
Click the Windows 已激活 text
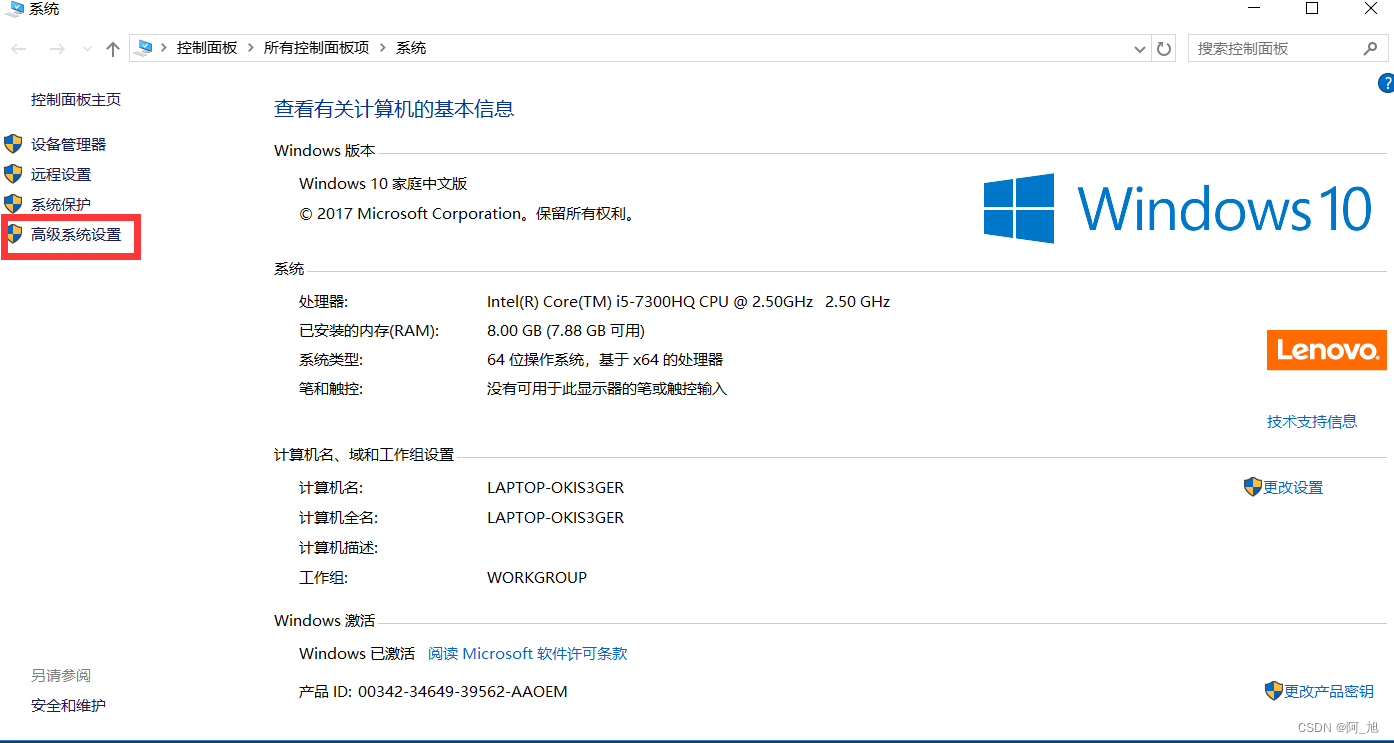pos(357,653)
